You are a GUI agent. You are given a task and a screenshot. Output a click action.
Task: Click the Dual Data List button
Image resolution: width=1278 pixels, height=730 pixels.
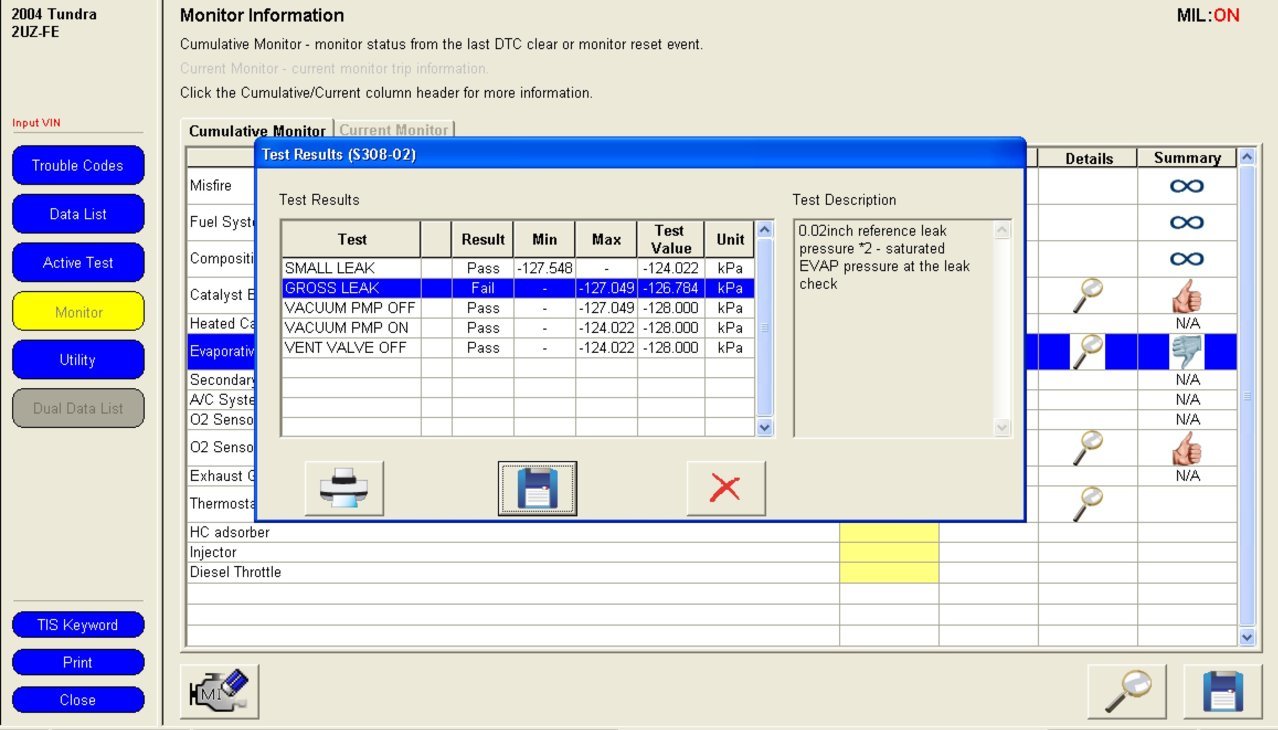pos(78,408)
